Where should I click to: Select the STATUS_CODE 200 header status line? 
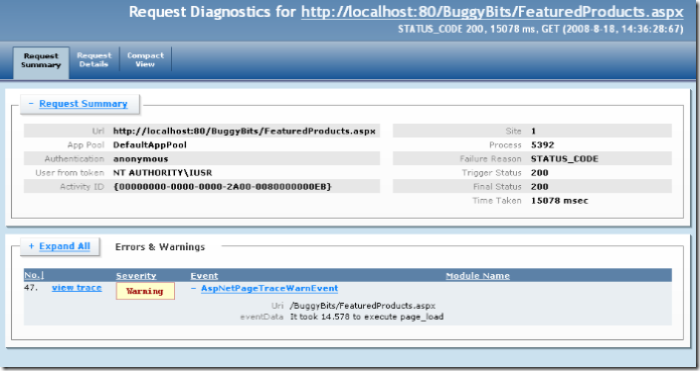pos(541,29)
